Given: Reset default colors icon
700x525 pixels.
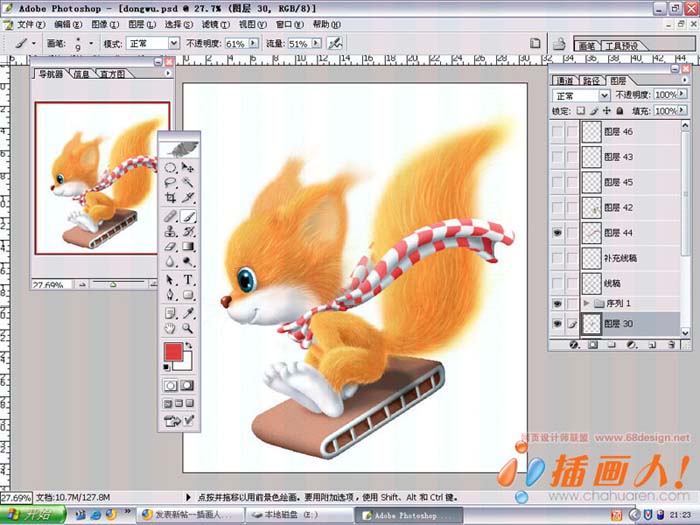Looking at the screenshot, I should point(167,367).
